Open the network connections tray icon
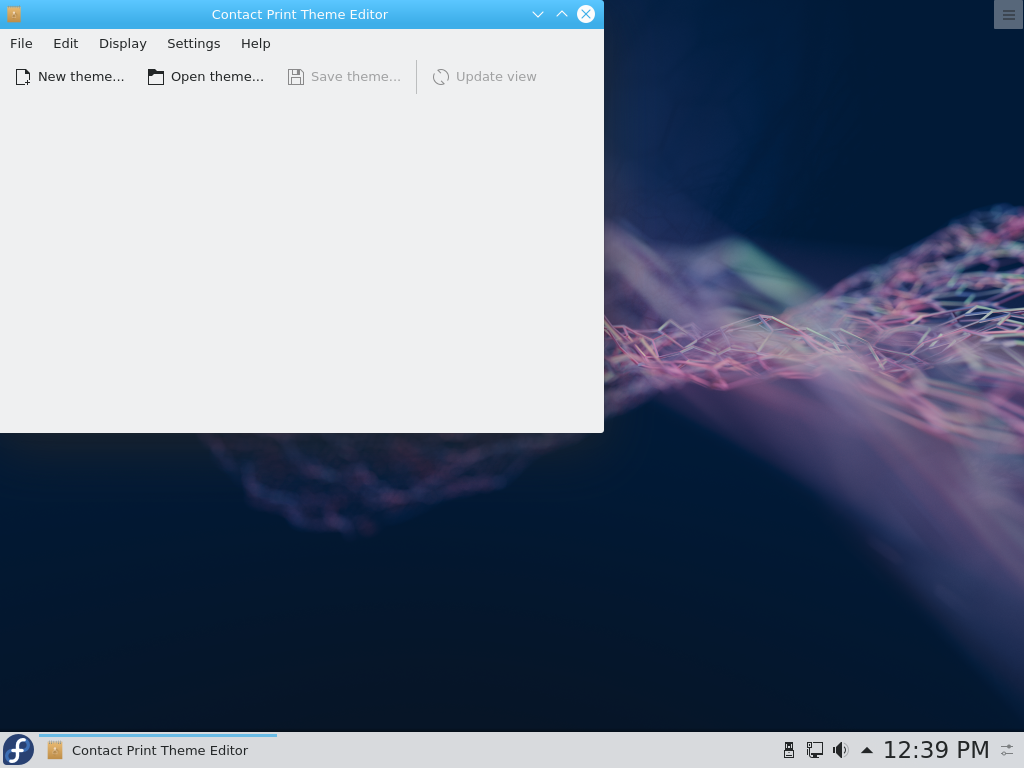This screenshot has width=1024, height=768. [x=814, y=750]
